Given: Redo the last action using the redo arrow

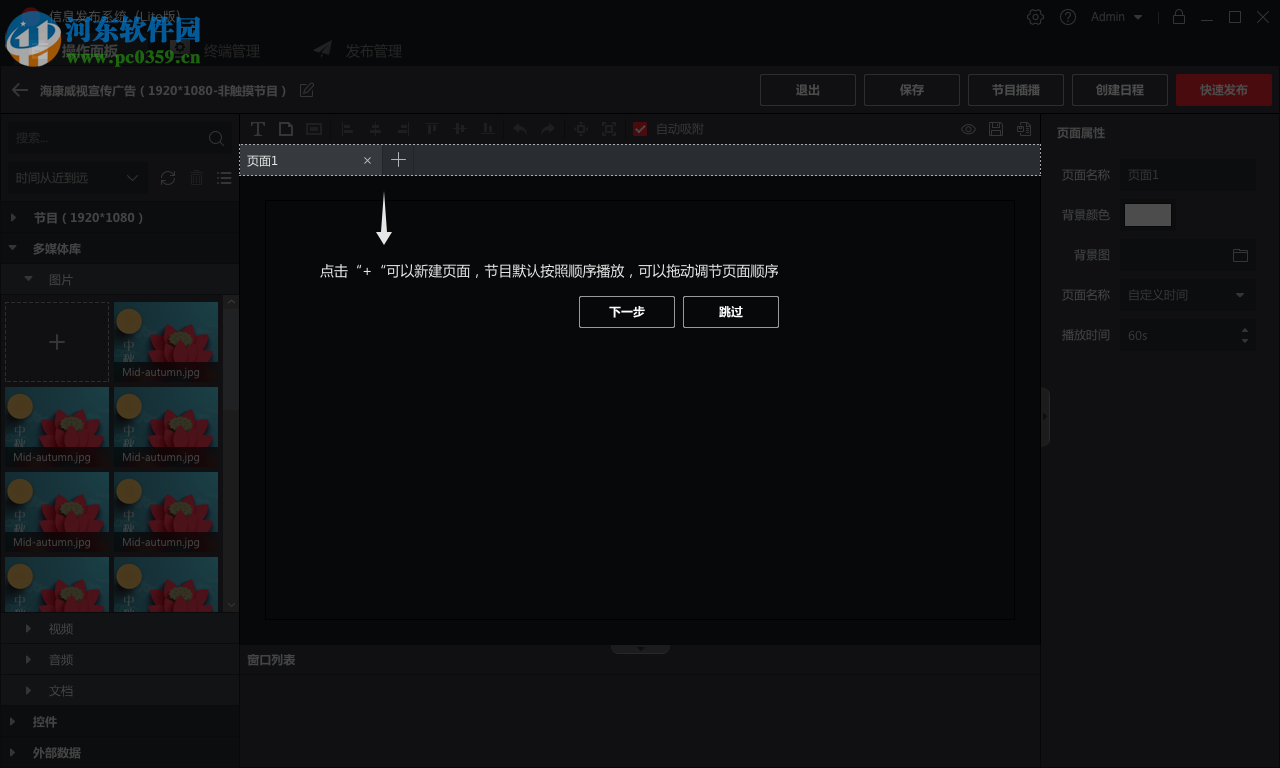Looking at the screenshot, I should [547, 129].
